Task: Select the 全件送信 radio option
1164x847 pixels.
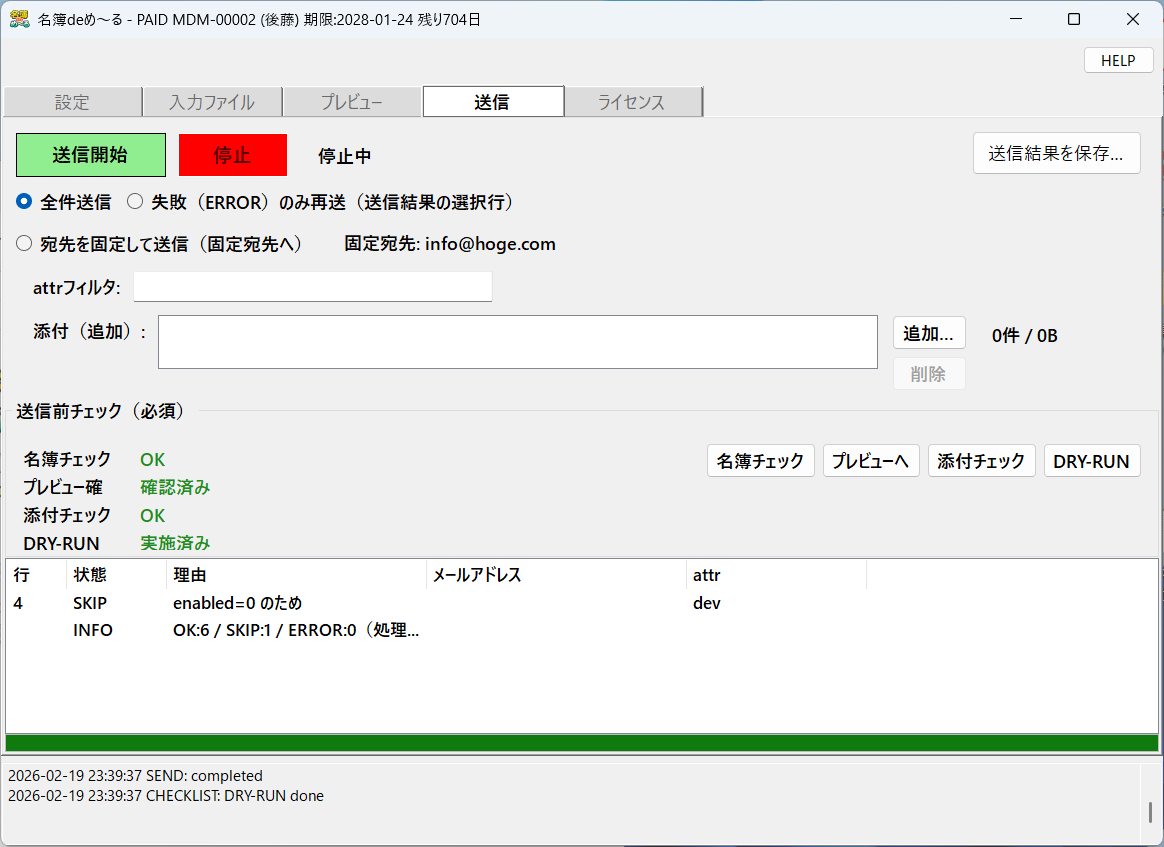Action: 25,202
